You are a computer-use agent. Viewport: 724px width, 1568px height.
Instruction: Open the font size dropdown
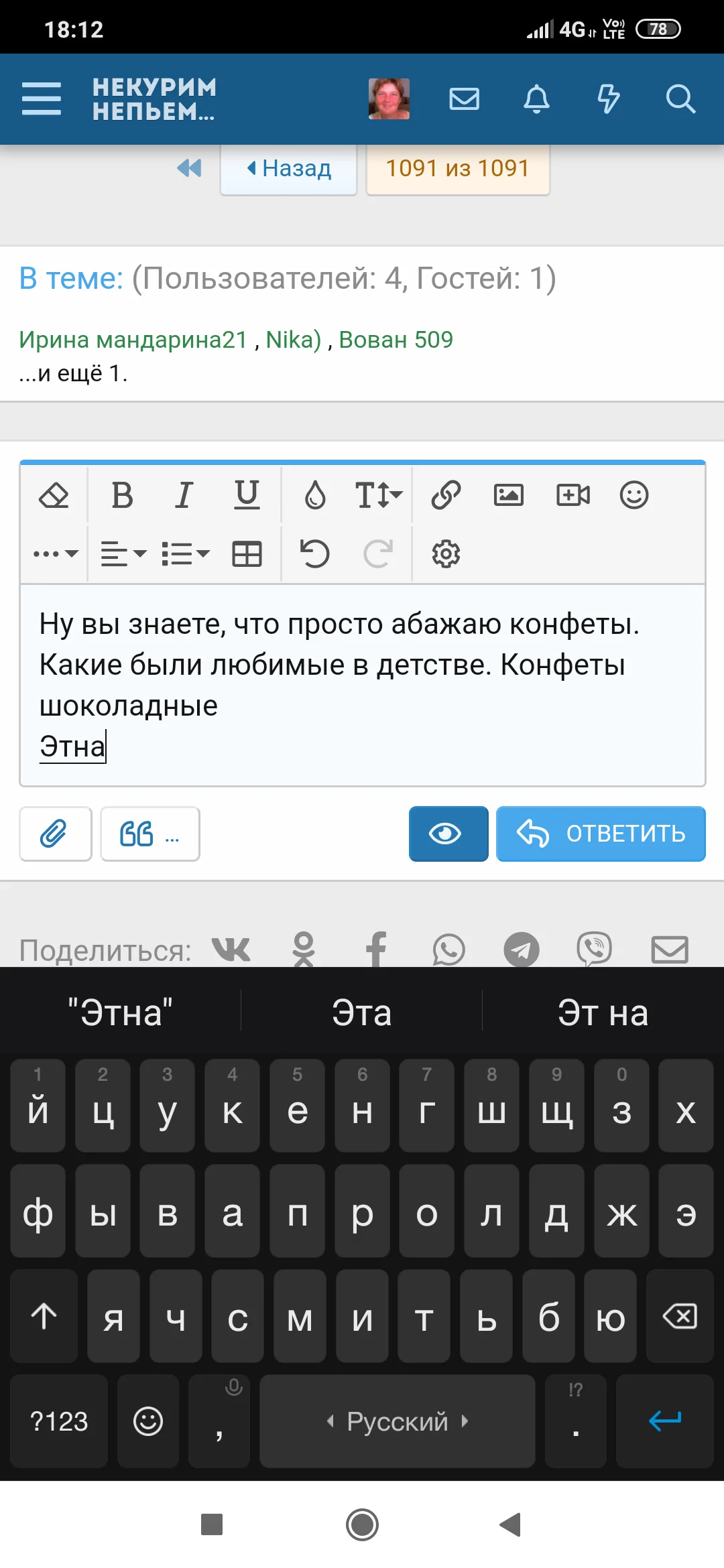coord(378,496)
